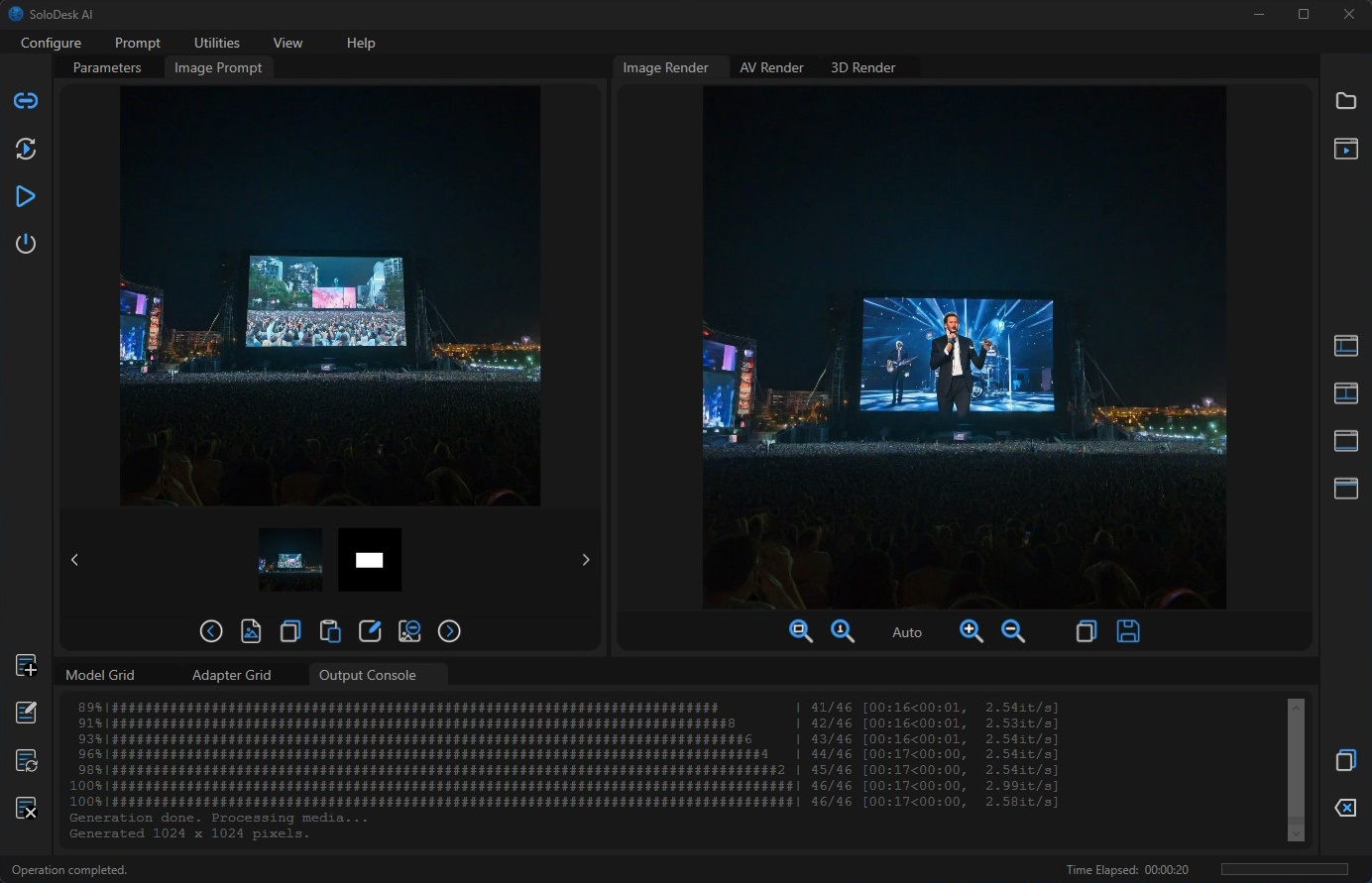Remove the prompt image
1372x883 pixels.
pyautogui.click(x=409, y=631)
